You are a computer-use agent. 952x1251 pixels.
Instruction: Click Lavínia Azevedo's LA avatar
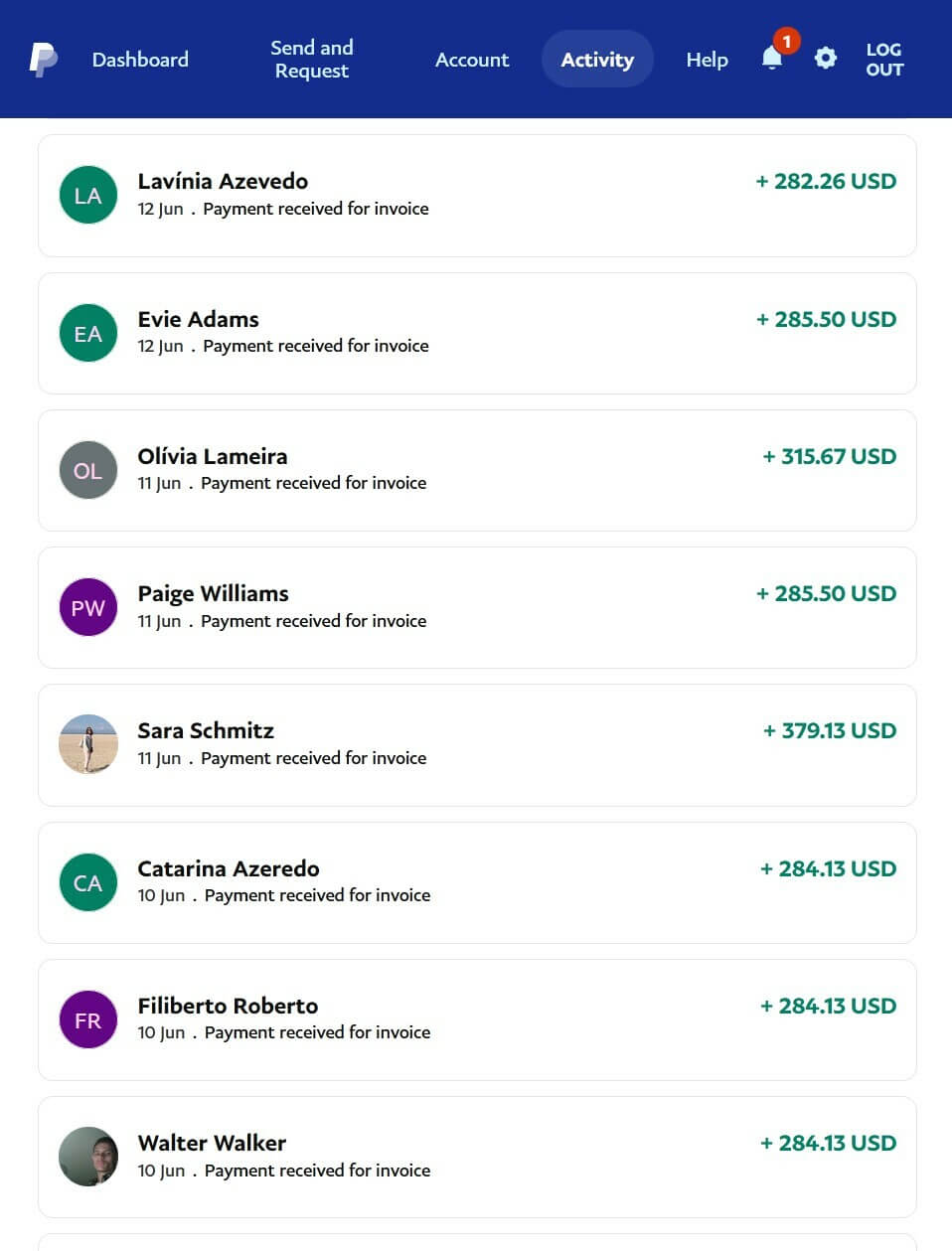point(88,195)
